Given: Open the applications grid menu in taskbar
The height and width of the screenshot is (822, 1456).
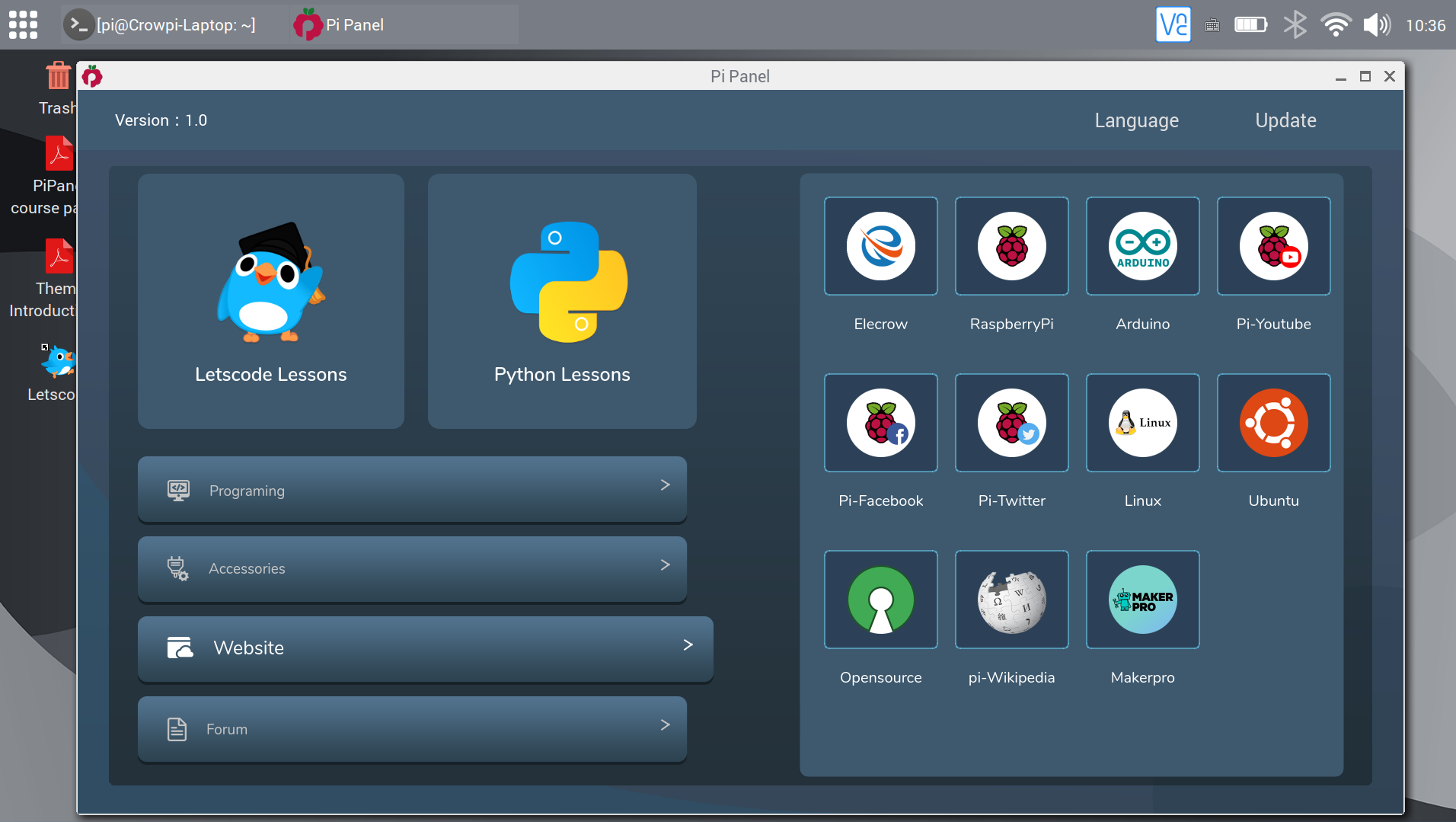Looking at the screenshot, I should pos(23,24).
